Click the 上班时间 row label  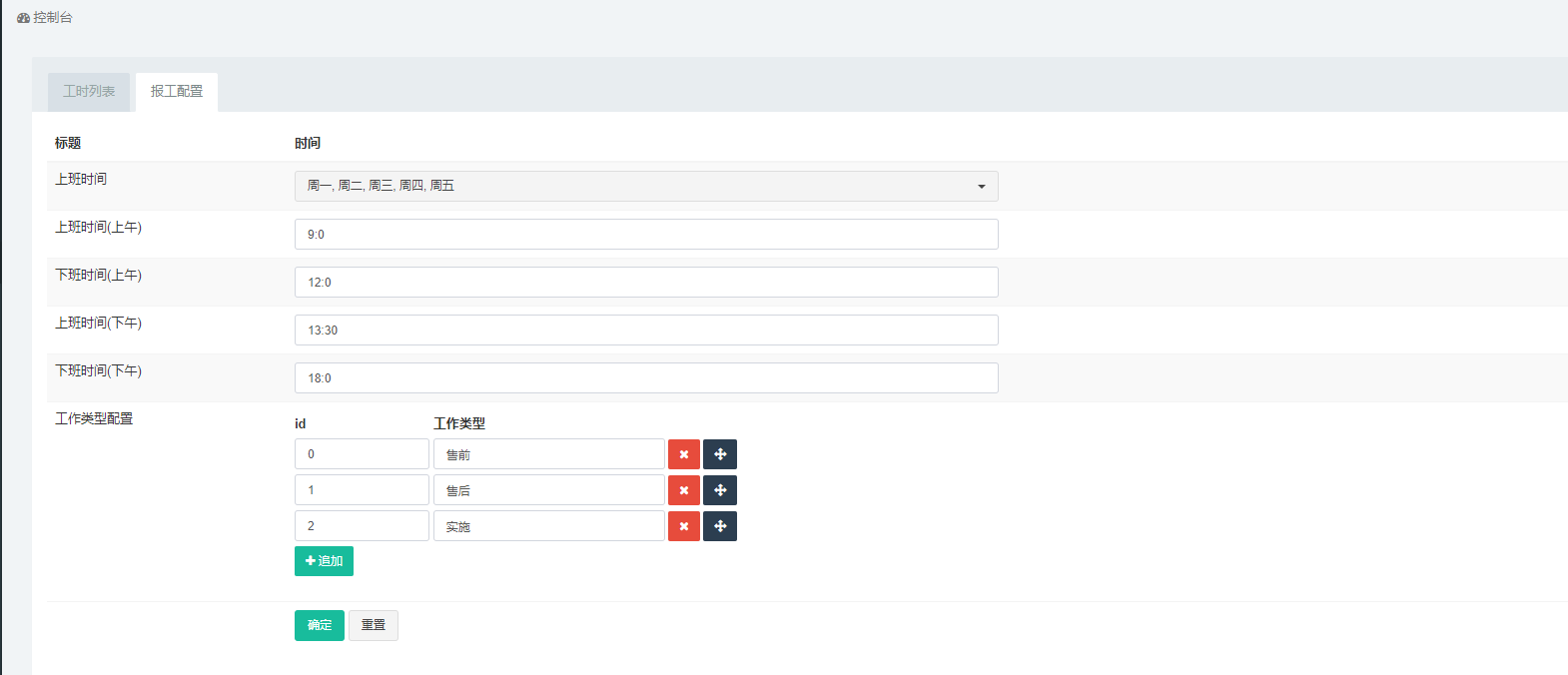click(81, 179)
